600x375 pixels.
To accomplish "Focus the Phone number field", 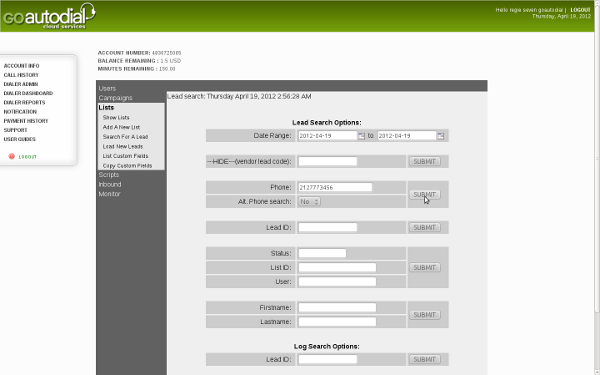I will point(335,187).
